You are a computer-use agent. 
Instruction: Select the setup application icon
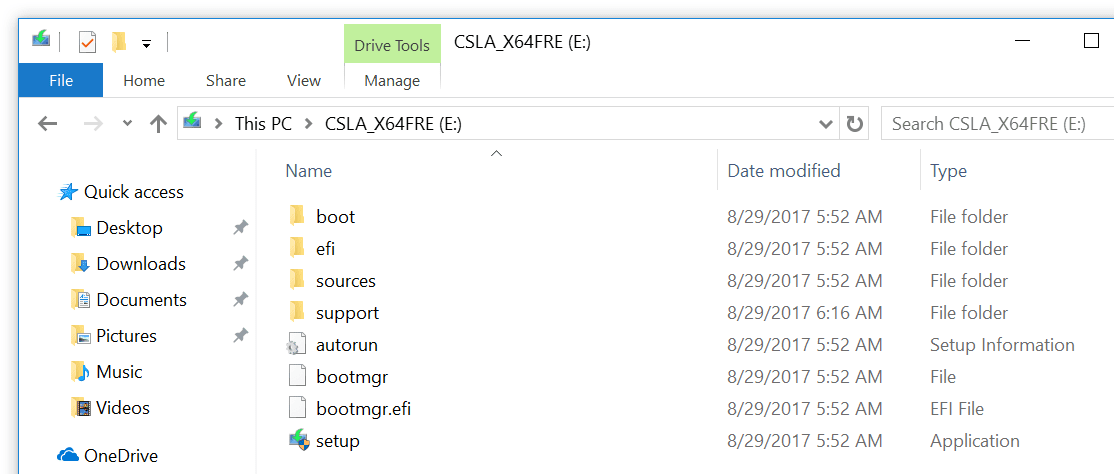297,441
